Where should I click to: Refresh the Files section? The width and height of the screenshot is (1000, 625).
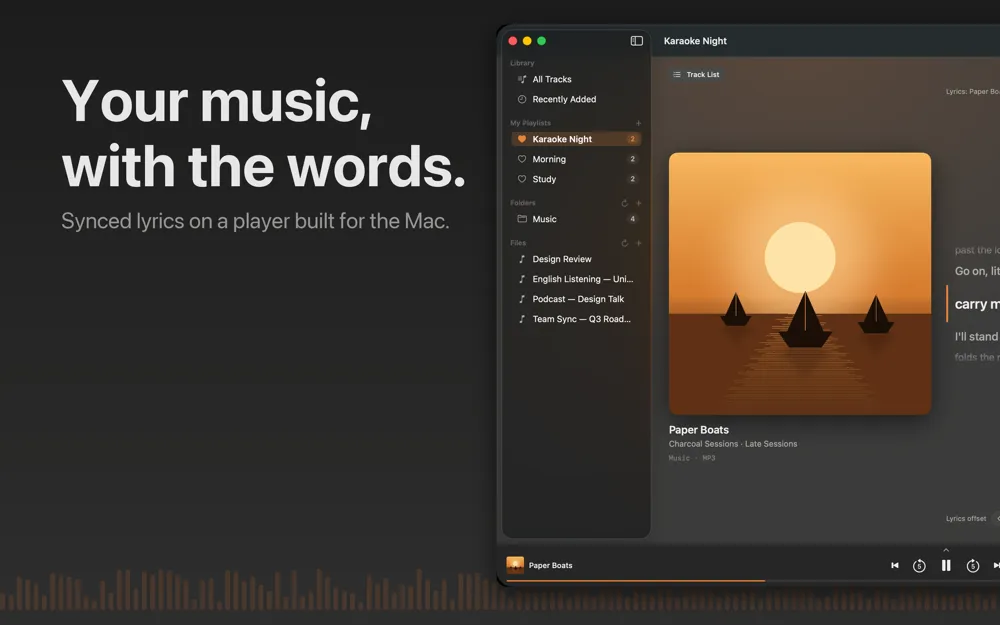[624, 243]
